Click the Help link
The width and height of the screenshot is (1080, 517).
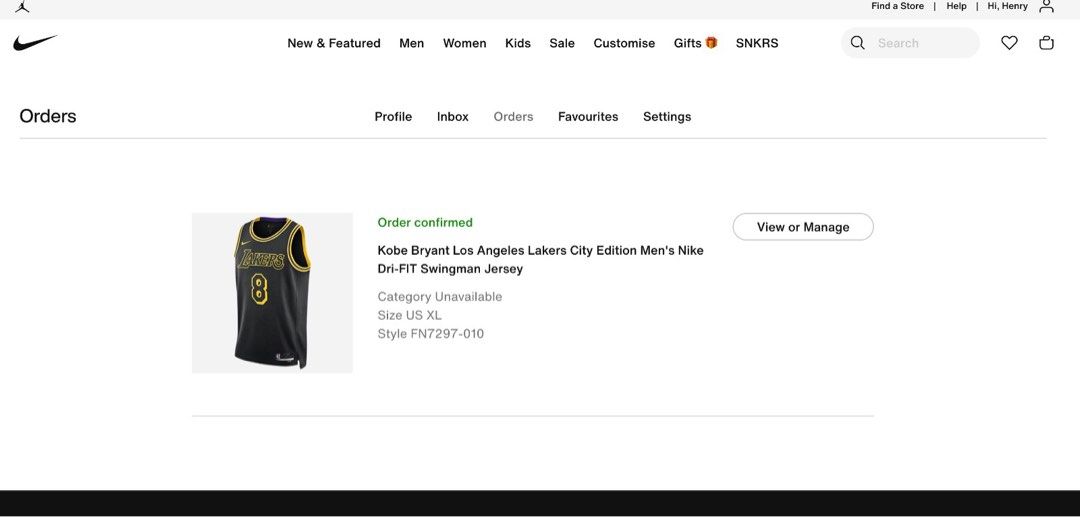(956, 6)
